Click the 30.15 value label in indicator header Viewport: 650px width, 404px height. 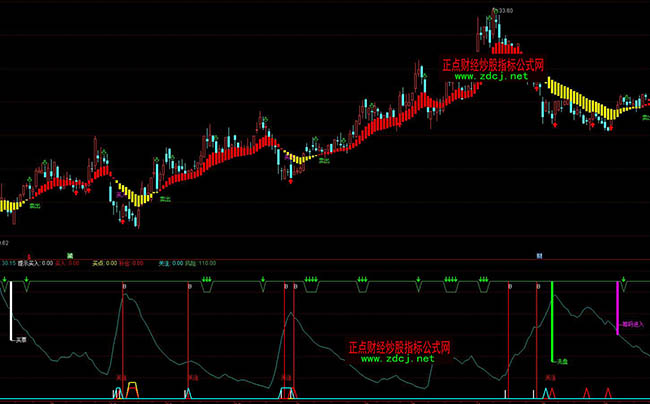click(x=8, y=264)
